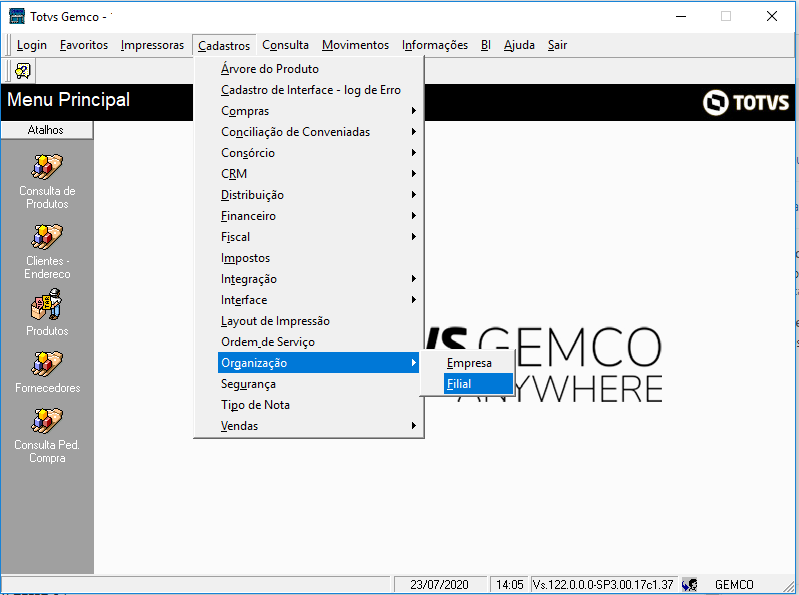Select Árvore do Produto from Cadastros
The width and height of the screenshot is (799, 595).
pos(318,69)
